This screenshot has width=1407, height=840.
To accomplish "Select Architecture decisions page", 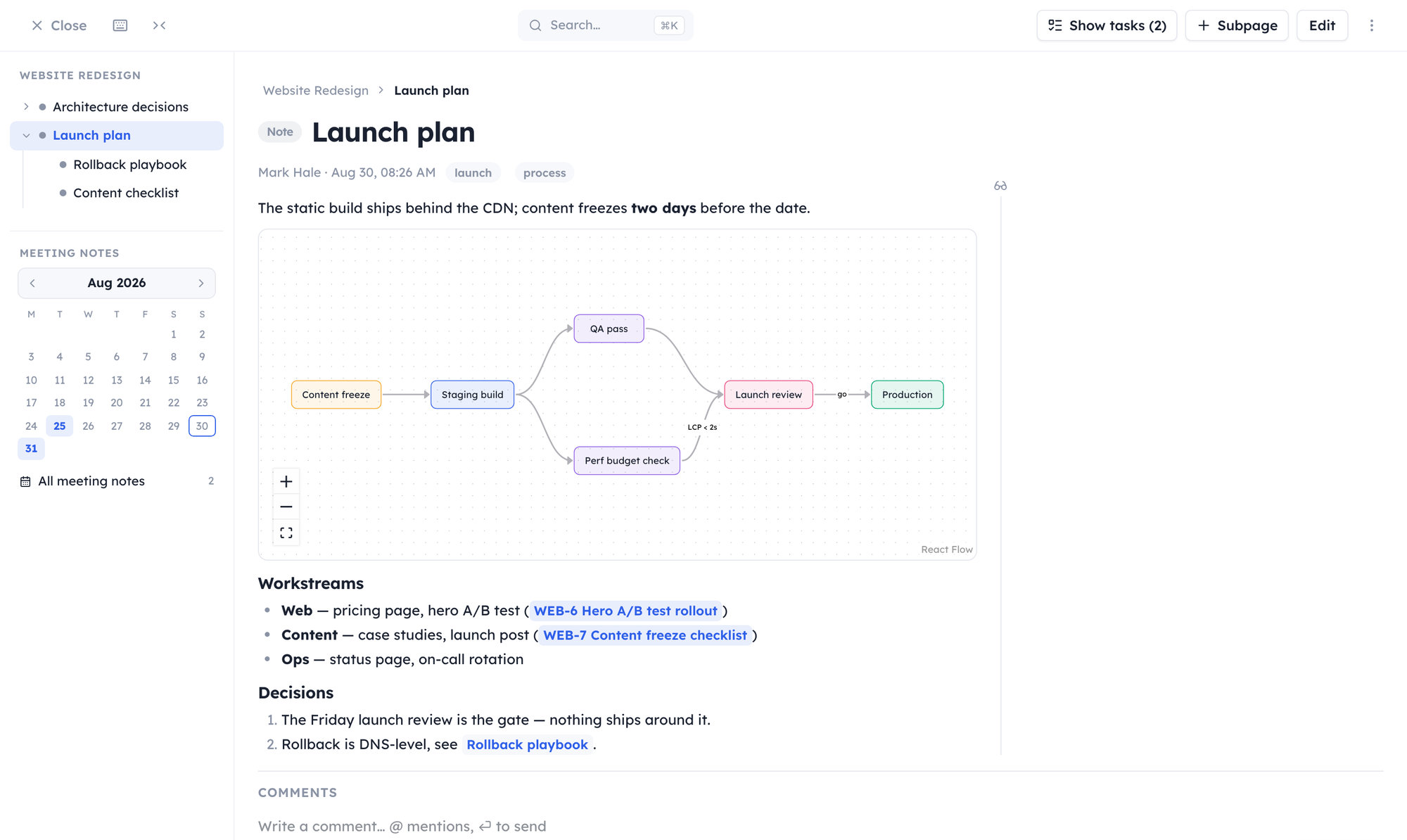I will 120,107.
